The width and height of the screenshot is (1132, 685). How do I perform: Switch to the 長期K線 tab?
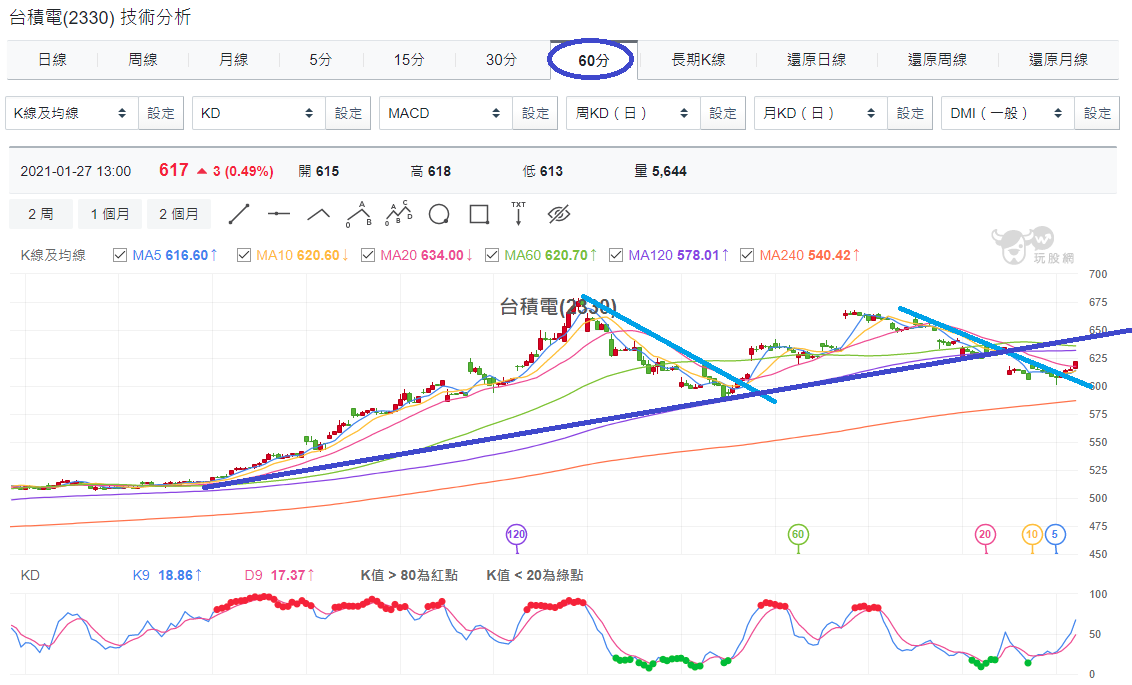click(x=698, y=60)
